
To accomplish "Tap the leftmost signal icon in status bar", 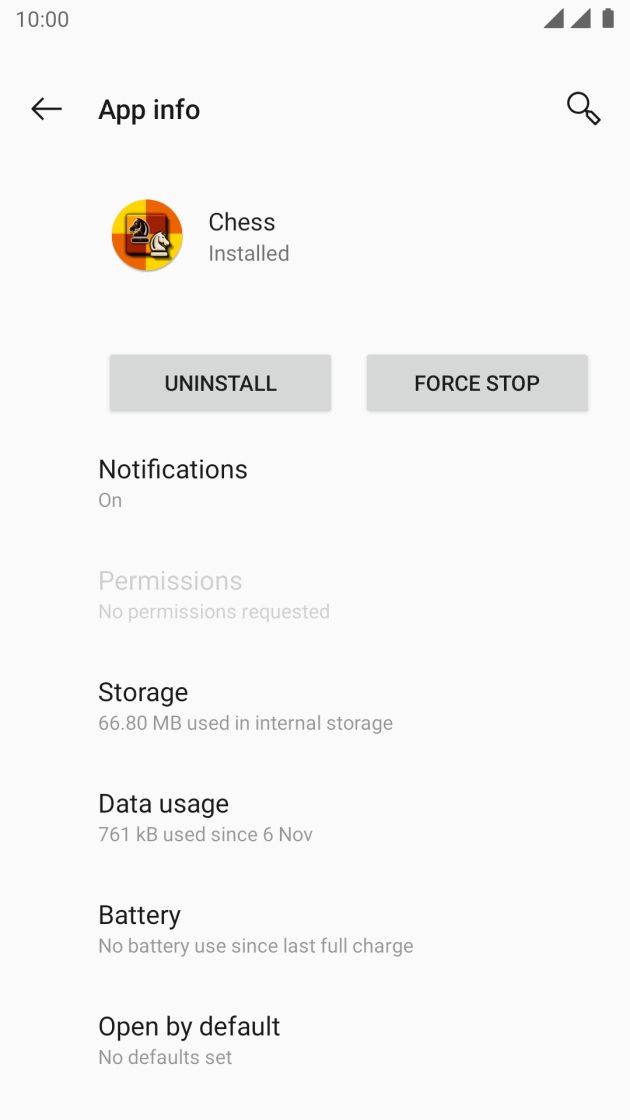I will pyautogui.click(x=554, y=20).
